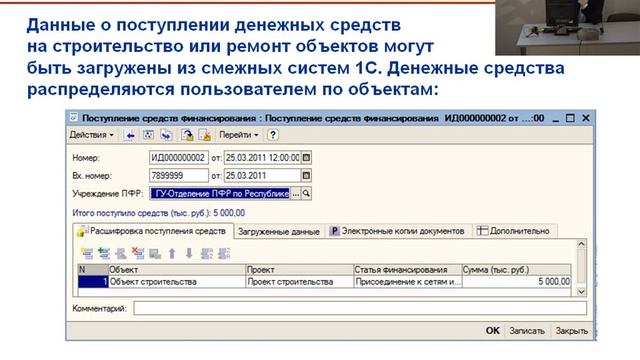Viewport: 640px width, 360px height.
Task: Click the blue back-arrow toolbar icon
Action: click(130, 135)
